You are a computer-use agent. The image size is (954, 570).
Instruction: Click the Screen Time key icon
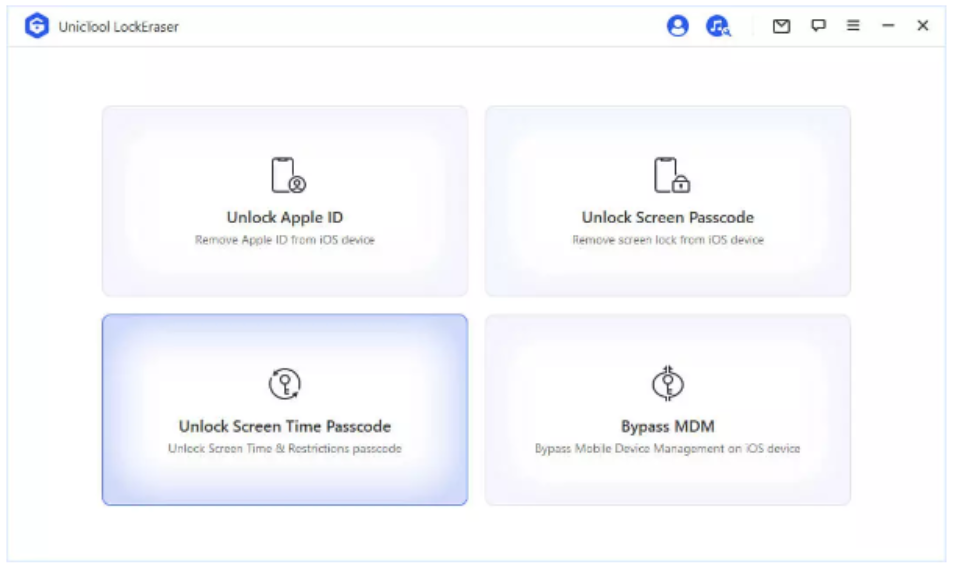click(x=285, y=384)
